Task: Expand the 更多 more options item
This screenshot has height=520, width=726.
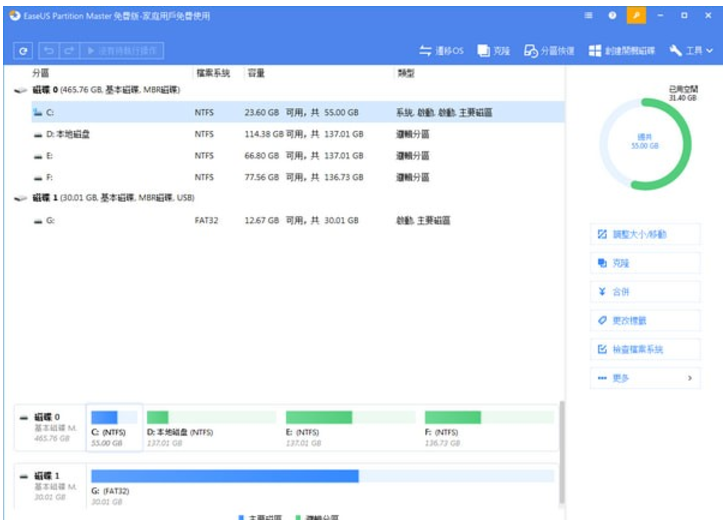Action: 644,378
